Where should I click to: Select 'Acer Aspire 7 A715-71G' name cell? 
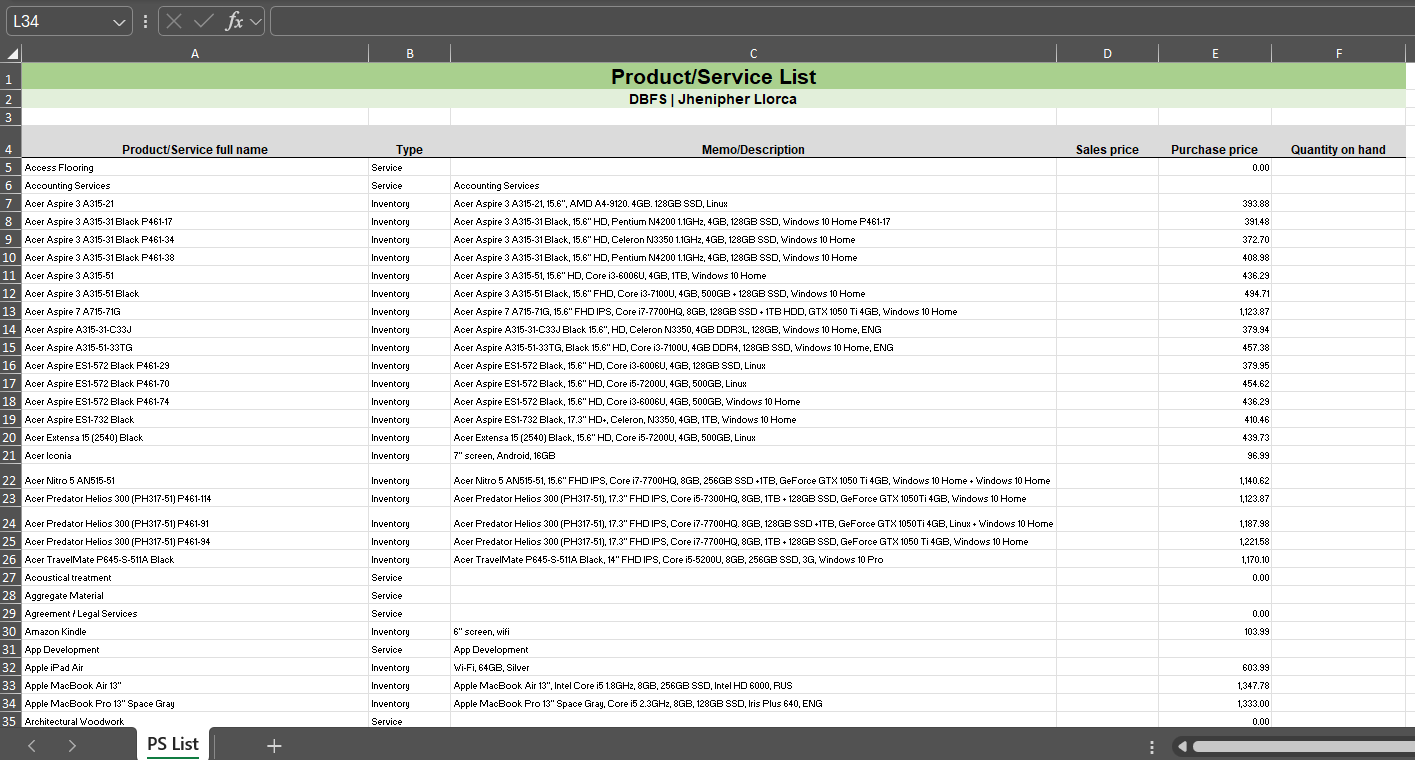coord(195,312)
